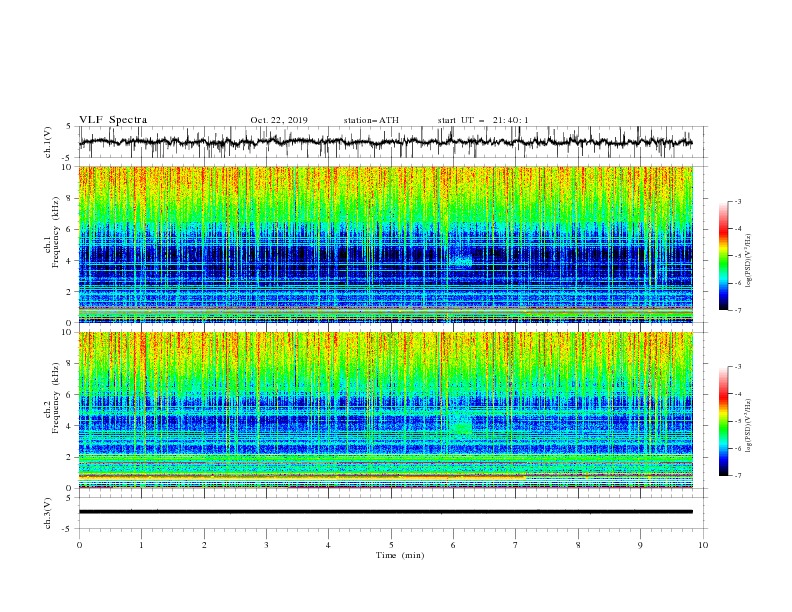Click time axis tick label "4"
The width and height of the screenshot is (792, 612).
pos(329,545)
